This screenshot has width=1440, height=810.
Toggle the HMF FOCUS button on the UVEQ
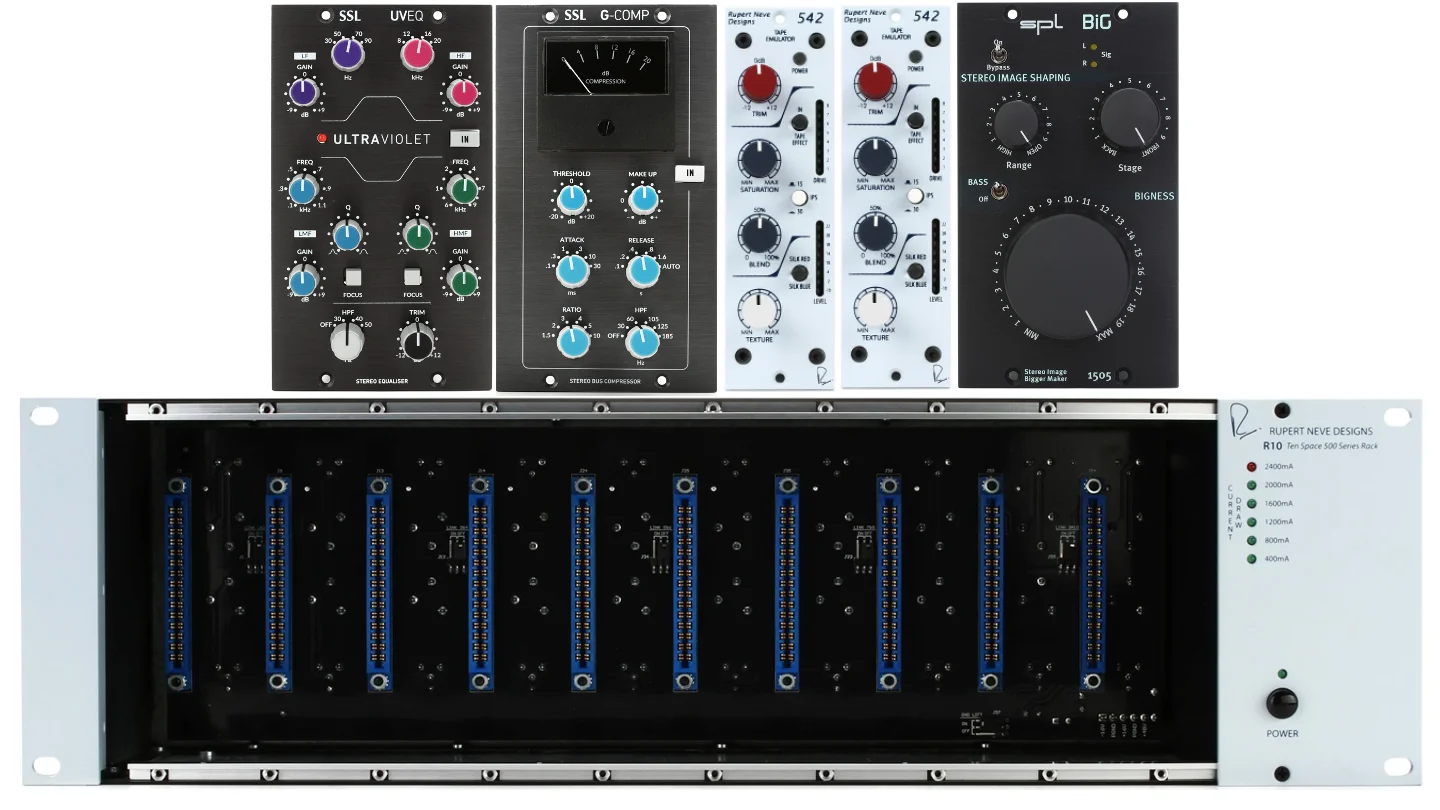(413, 276)
